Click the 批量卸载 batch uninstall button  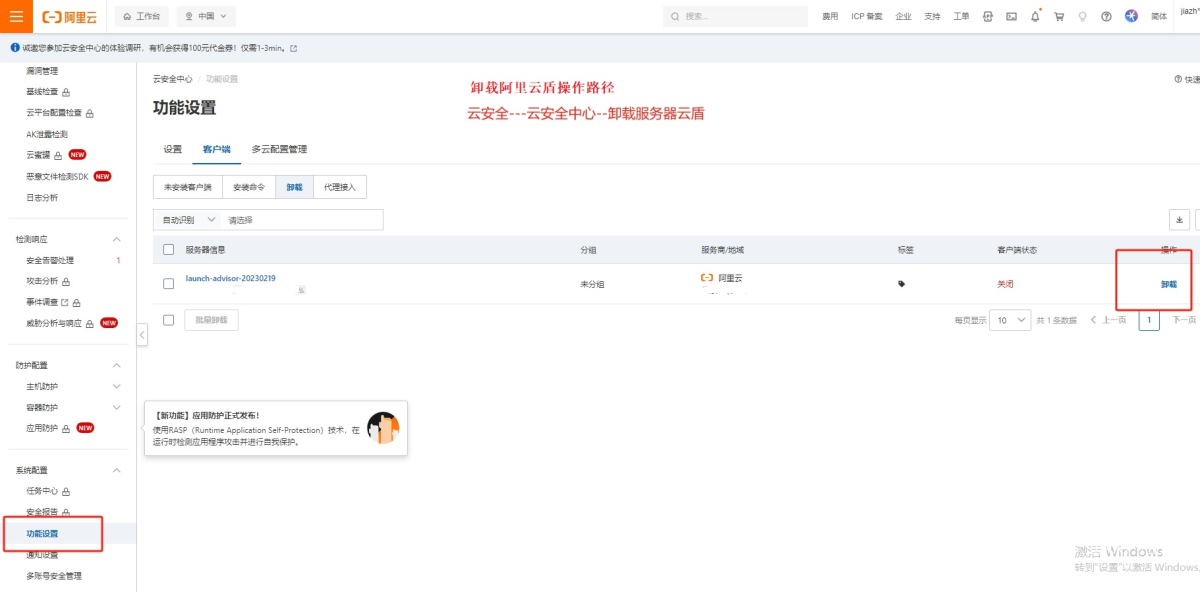(211, 320)
